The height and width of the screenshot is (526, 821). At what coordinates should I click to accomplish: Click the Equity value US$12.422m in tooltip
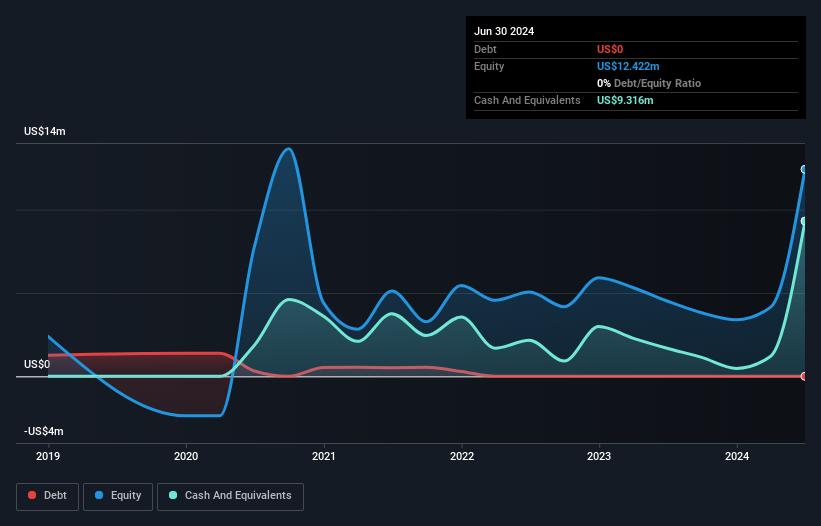(628, 66)
